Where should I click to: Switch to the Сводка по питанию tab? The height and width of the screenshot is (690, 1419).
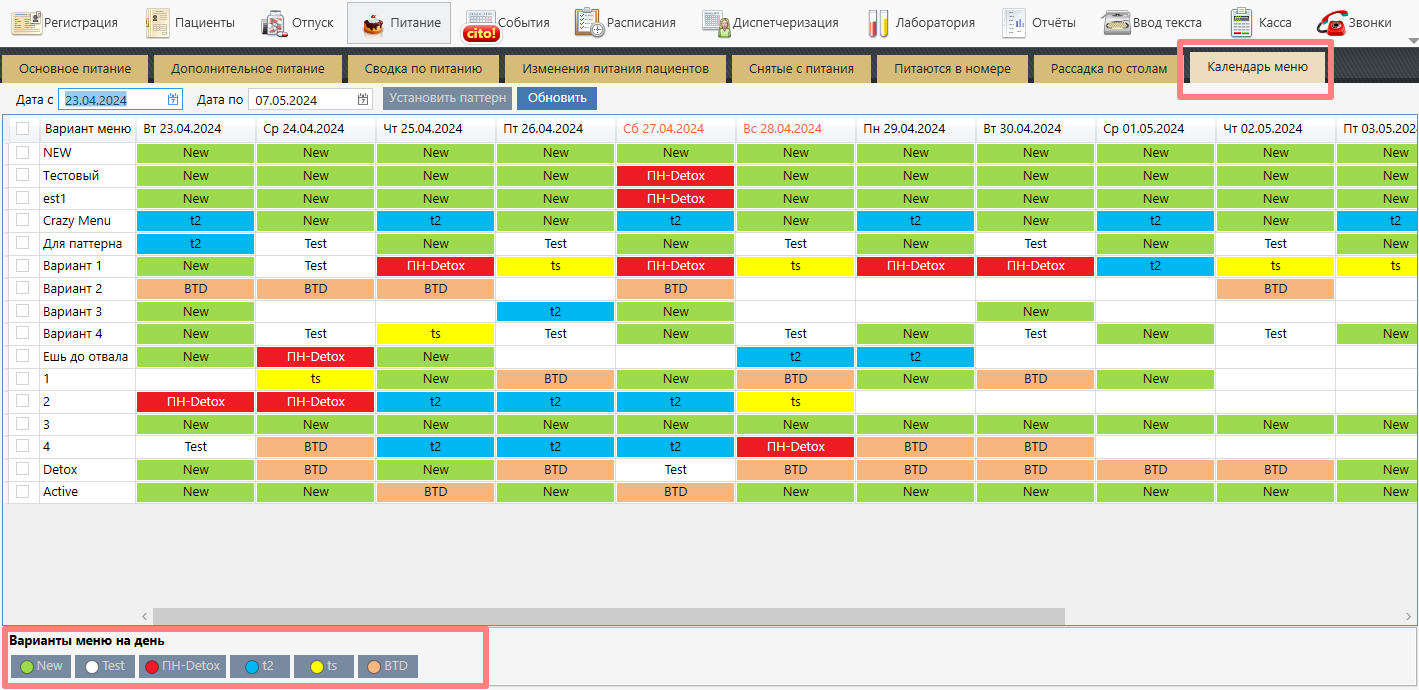coord(422,69)
